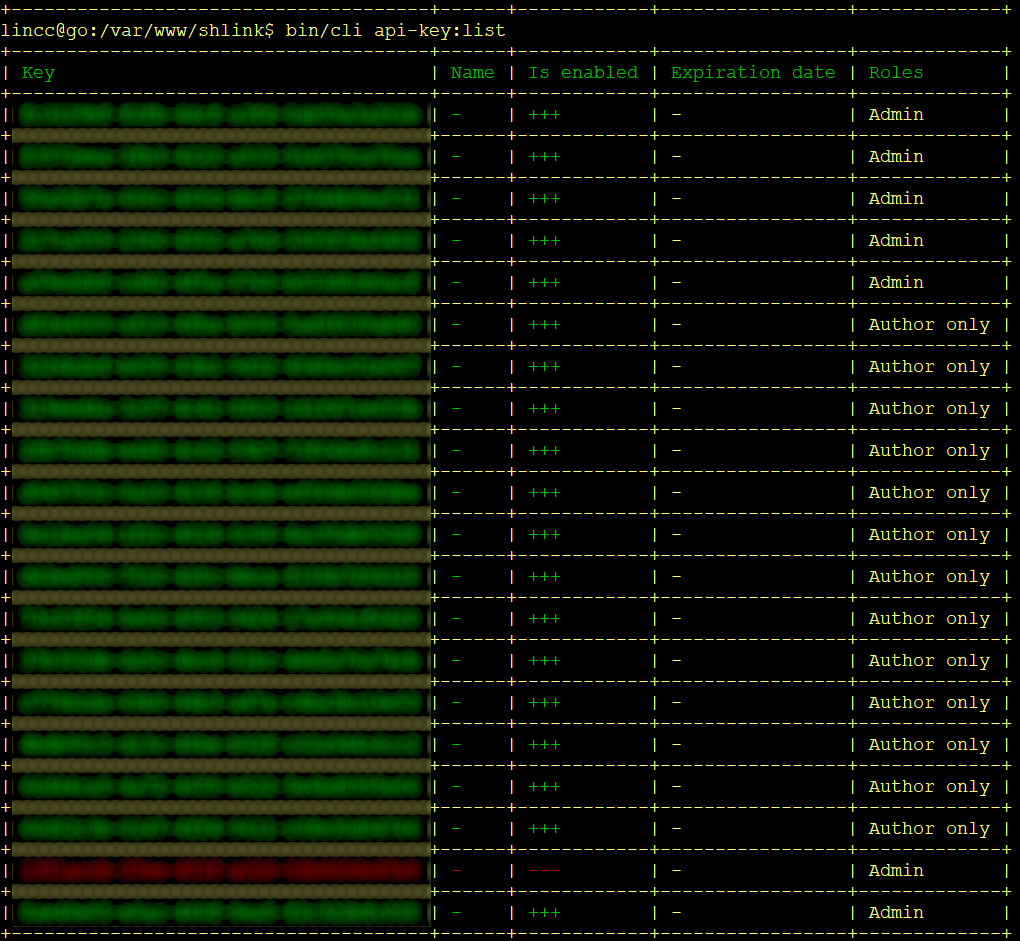Click the "Roles" column header

point(895,72)
